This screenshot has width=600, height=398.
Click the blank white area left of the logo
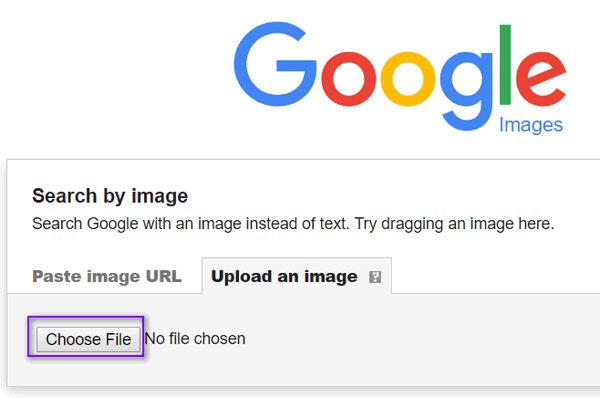point(115,77)
